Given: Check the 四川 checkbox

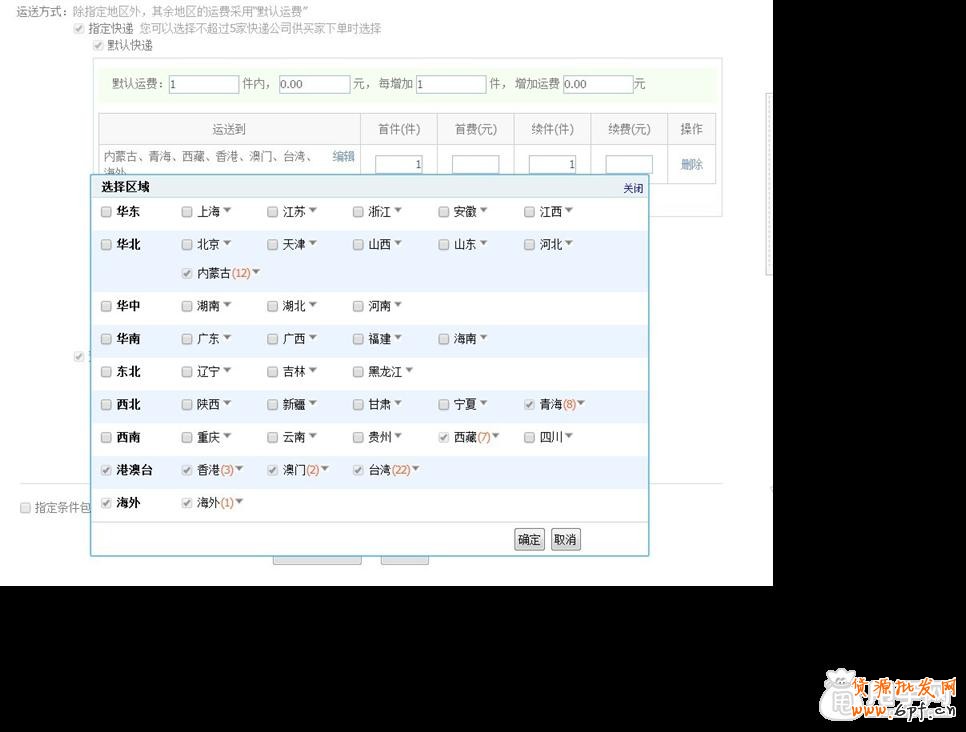Looking at the screenshot, I should coord(529,437).
